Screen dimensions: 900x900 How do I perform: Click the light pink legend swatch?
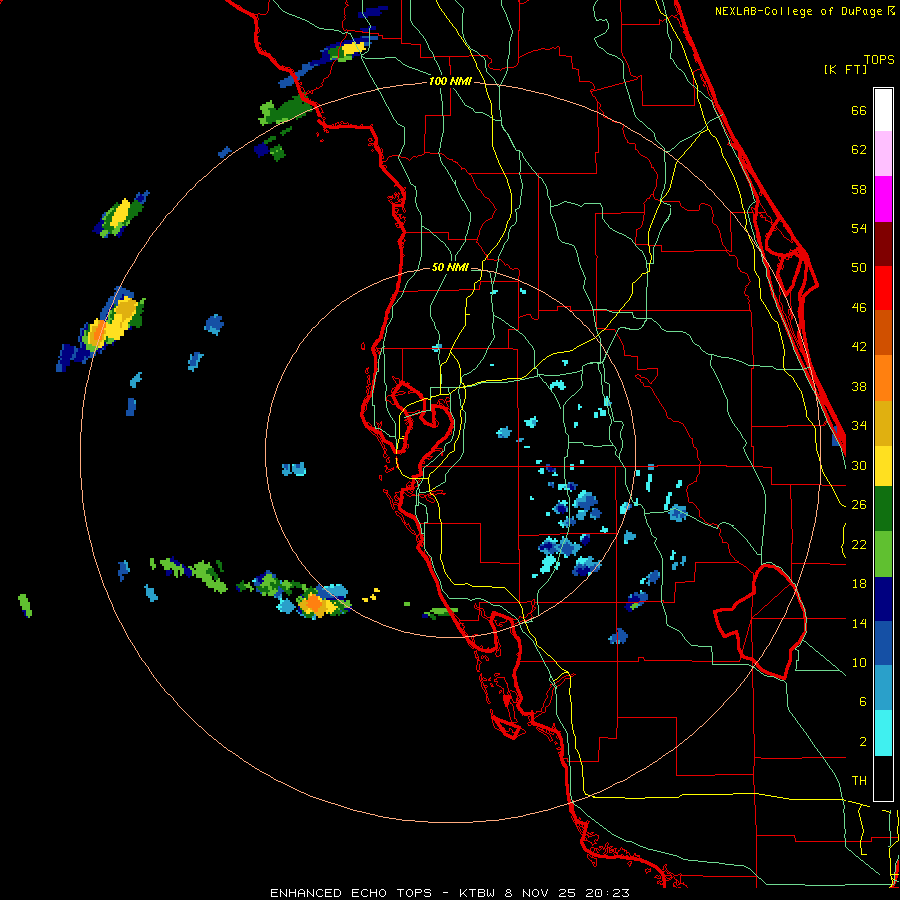pos(883,154)
